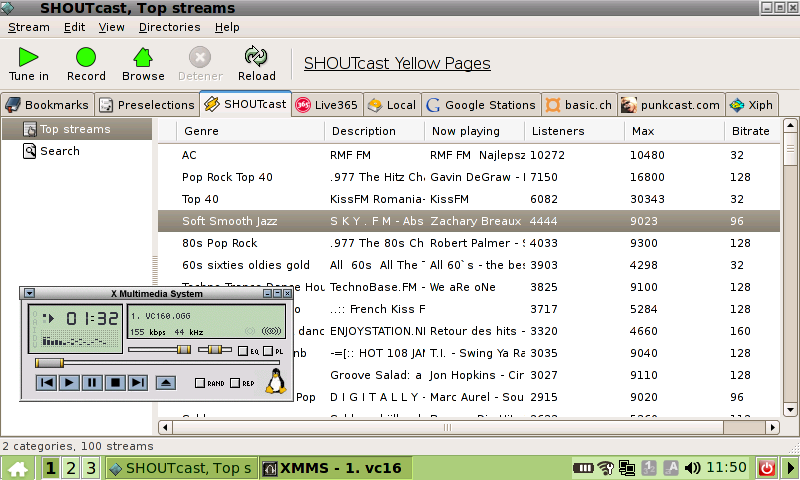The width and height of the screenshot is (800, 480).
Task: Pause playback in XMMS
Action: 92,383
